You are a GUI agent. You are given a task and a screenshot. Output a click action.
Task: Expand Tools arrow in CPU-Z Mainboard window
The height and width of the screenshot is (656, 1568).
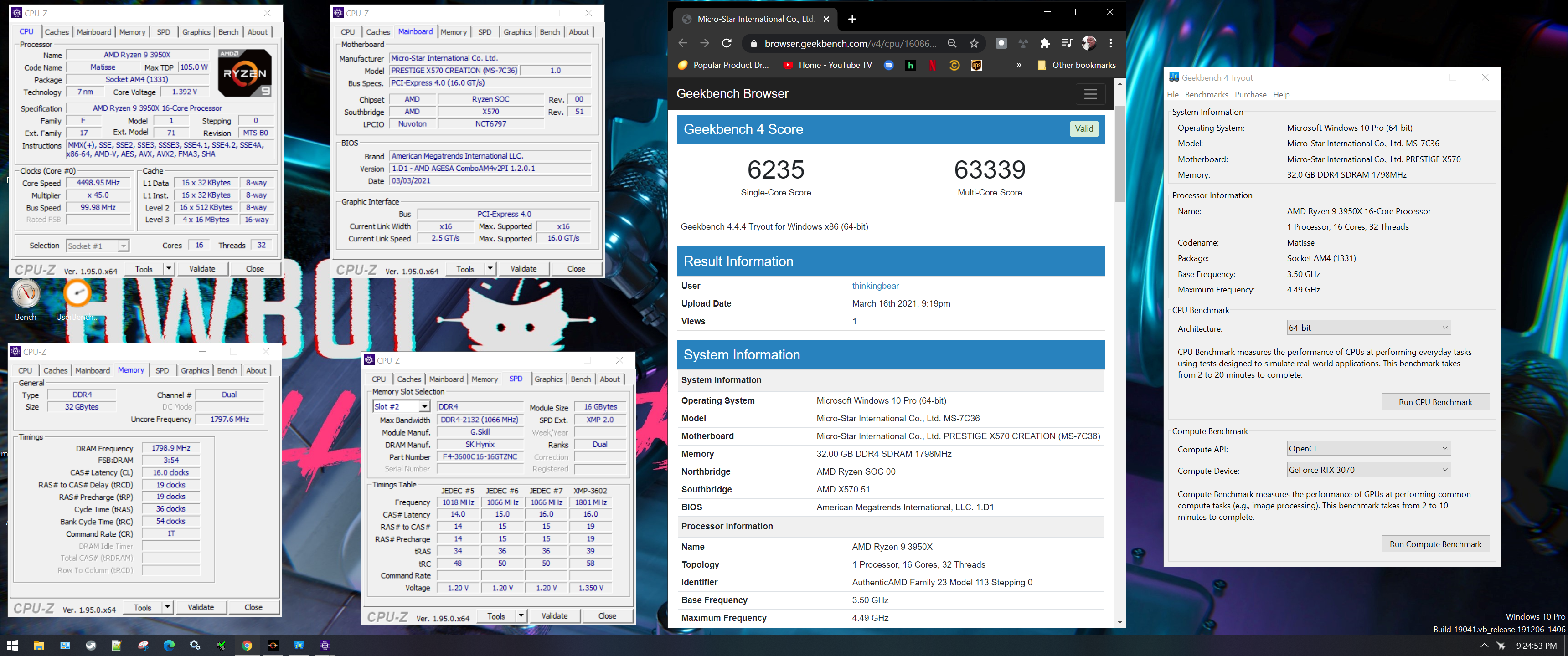tap(490, 268)
